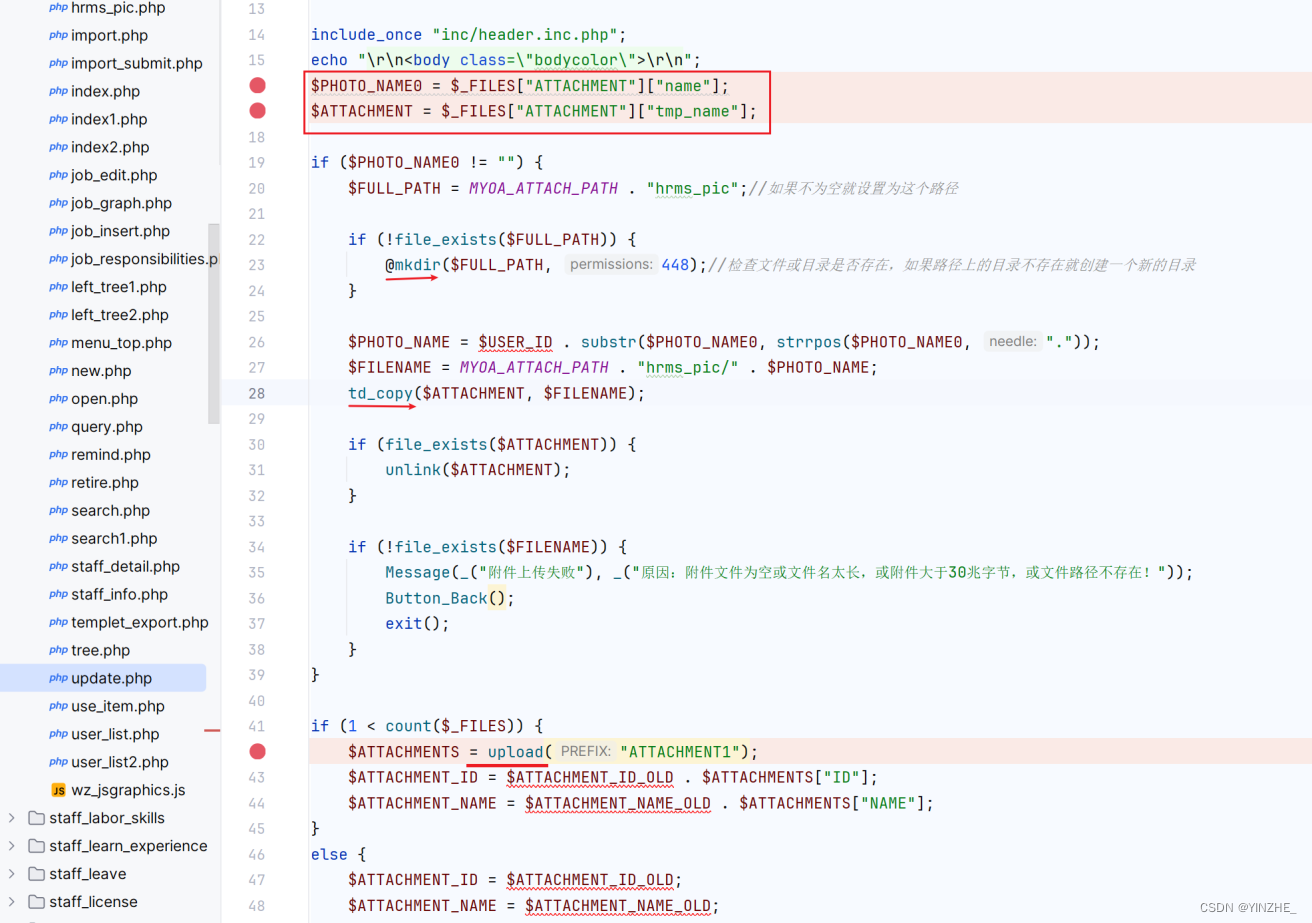The image size is (1312, 923).
Task: Open import.php file
Action: pos(109,36)
